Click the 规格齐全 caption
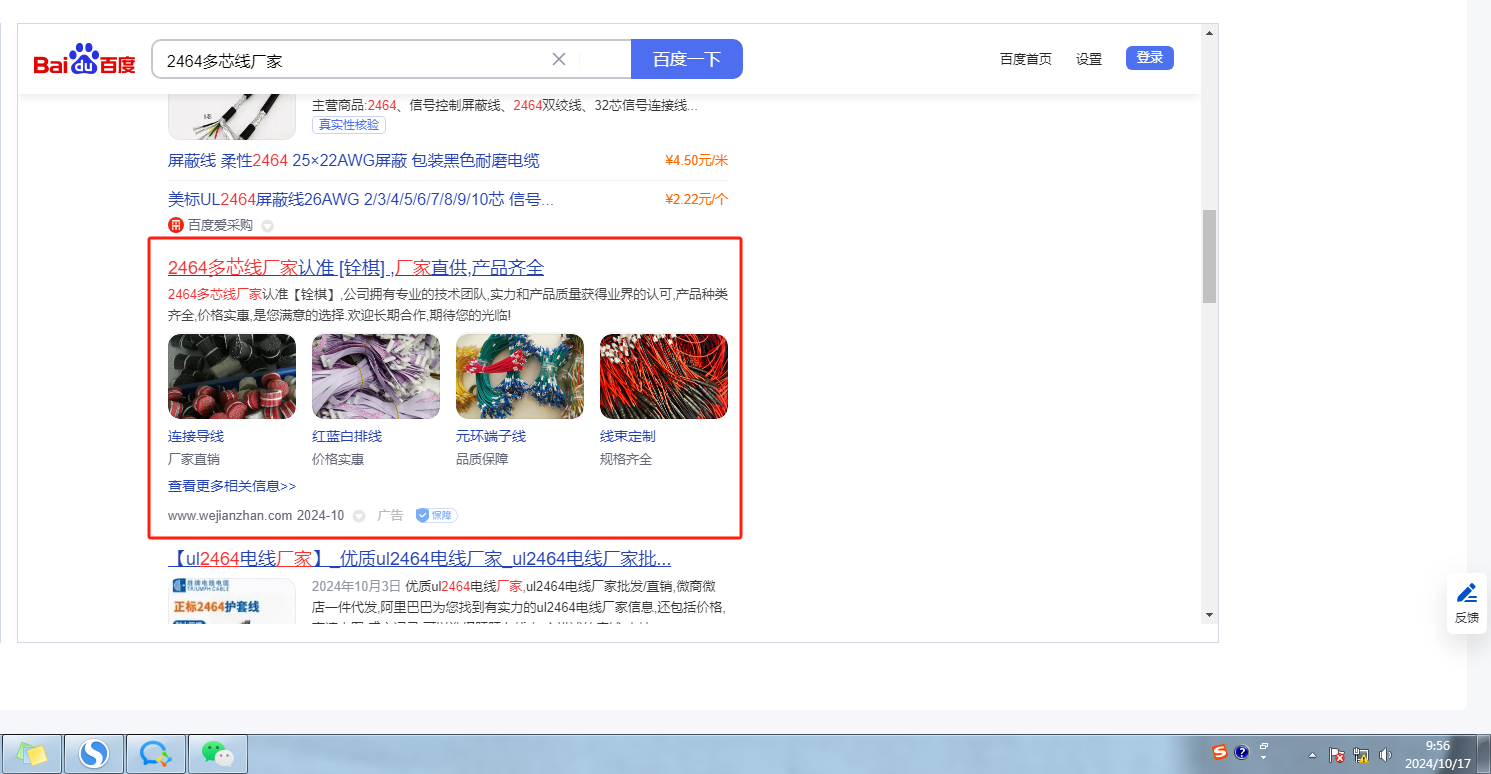This screenshot has height=774, width=1491. point(626,459)
